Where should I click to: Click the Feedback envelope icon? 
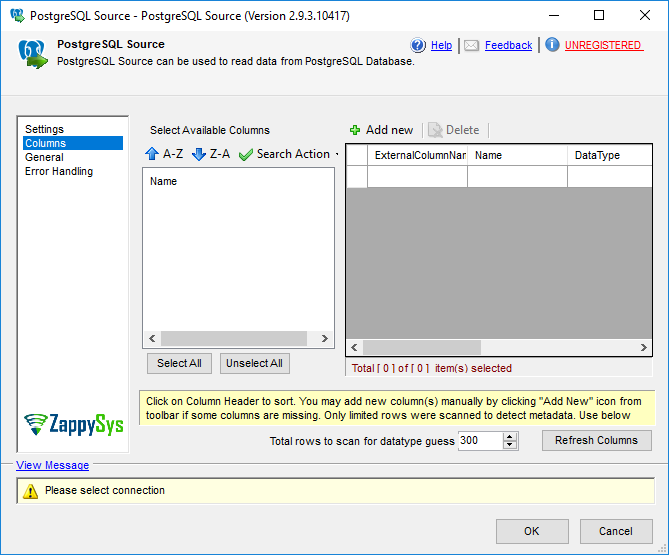coord(471,45)
